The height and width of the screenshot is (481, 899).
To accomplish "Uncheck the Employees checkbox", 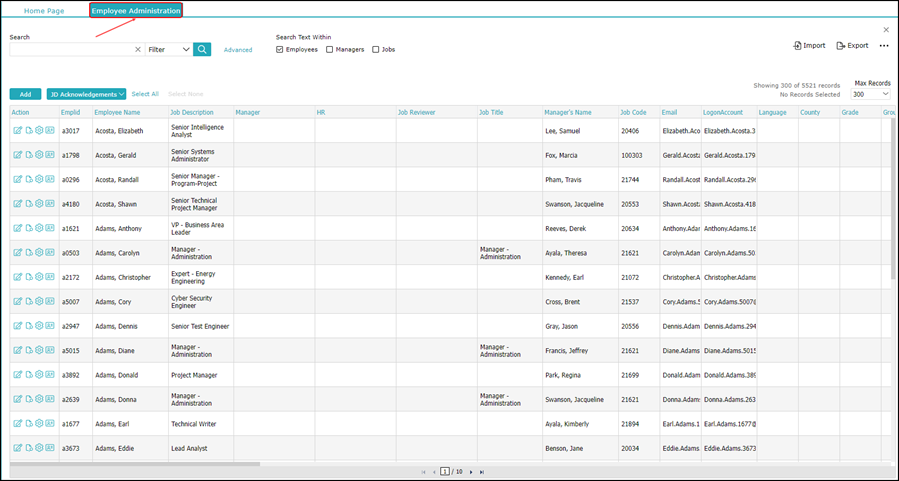I will [x=280, y=50].
